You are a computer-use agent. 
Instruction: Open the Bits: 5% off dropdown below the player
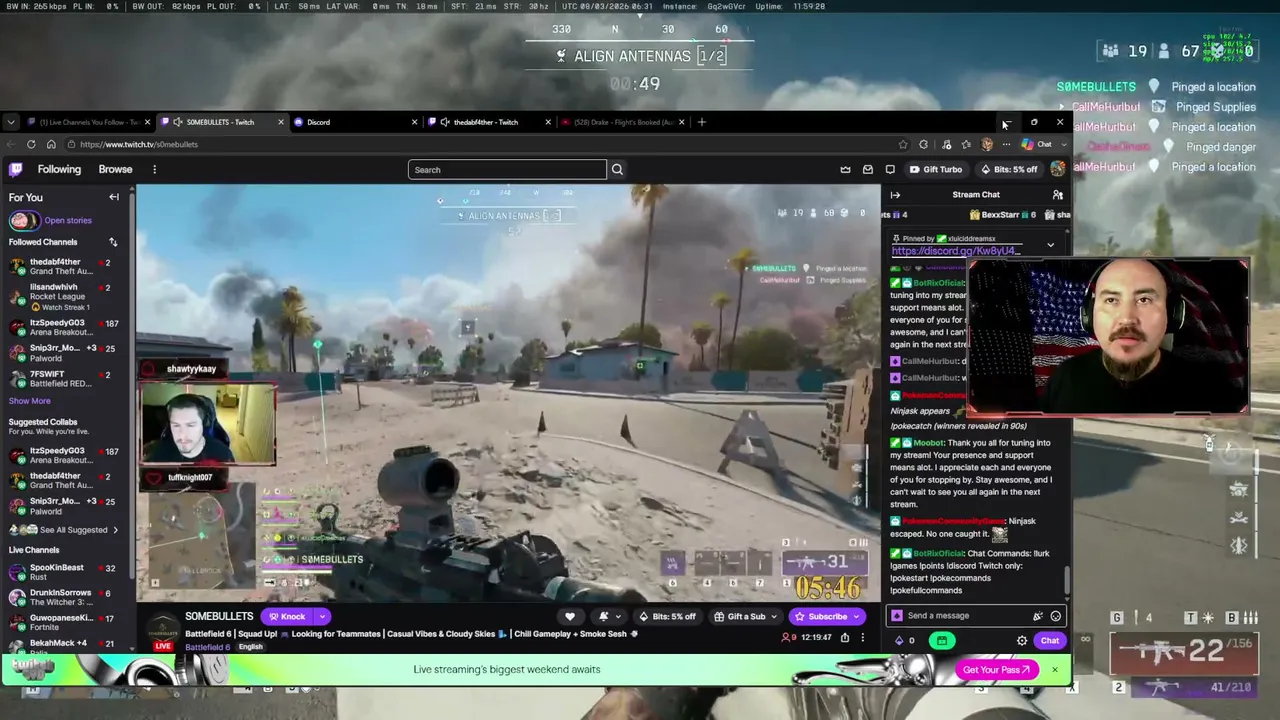click(668, 616)
